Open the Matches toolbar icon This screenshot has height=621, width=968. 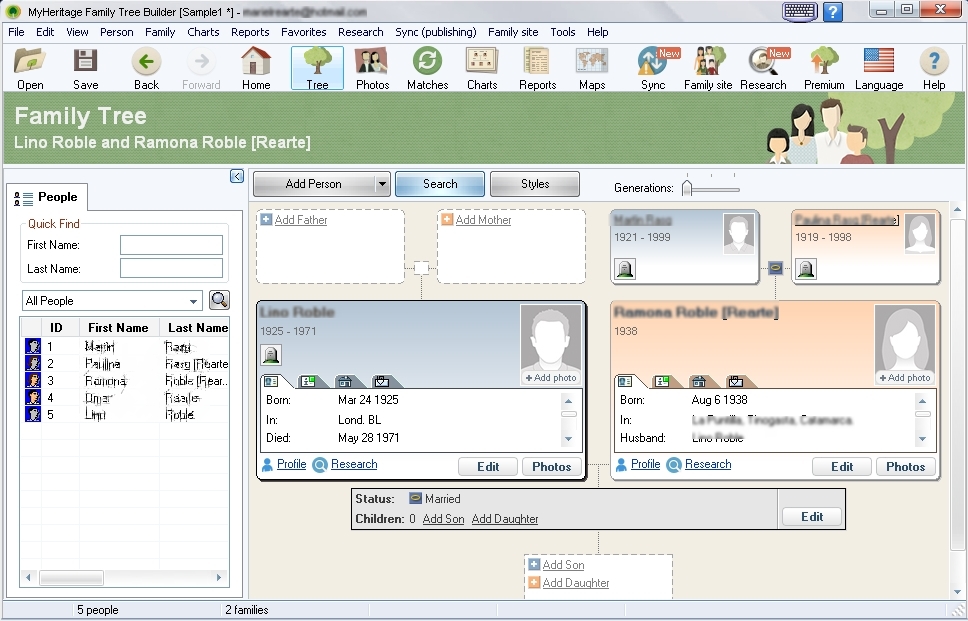pyautogui.click(x=427, y=69)
